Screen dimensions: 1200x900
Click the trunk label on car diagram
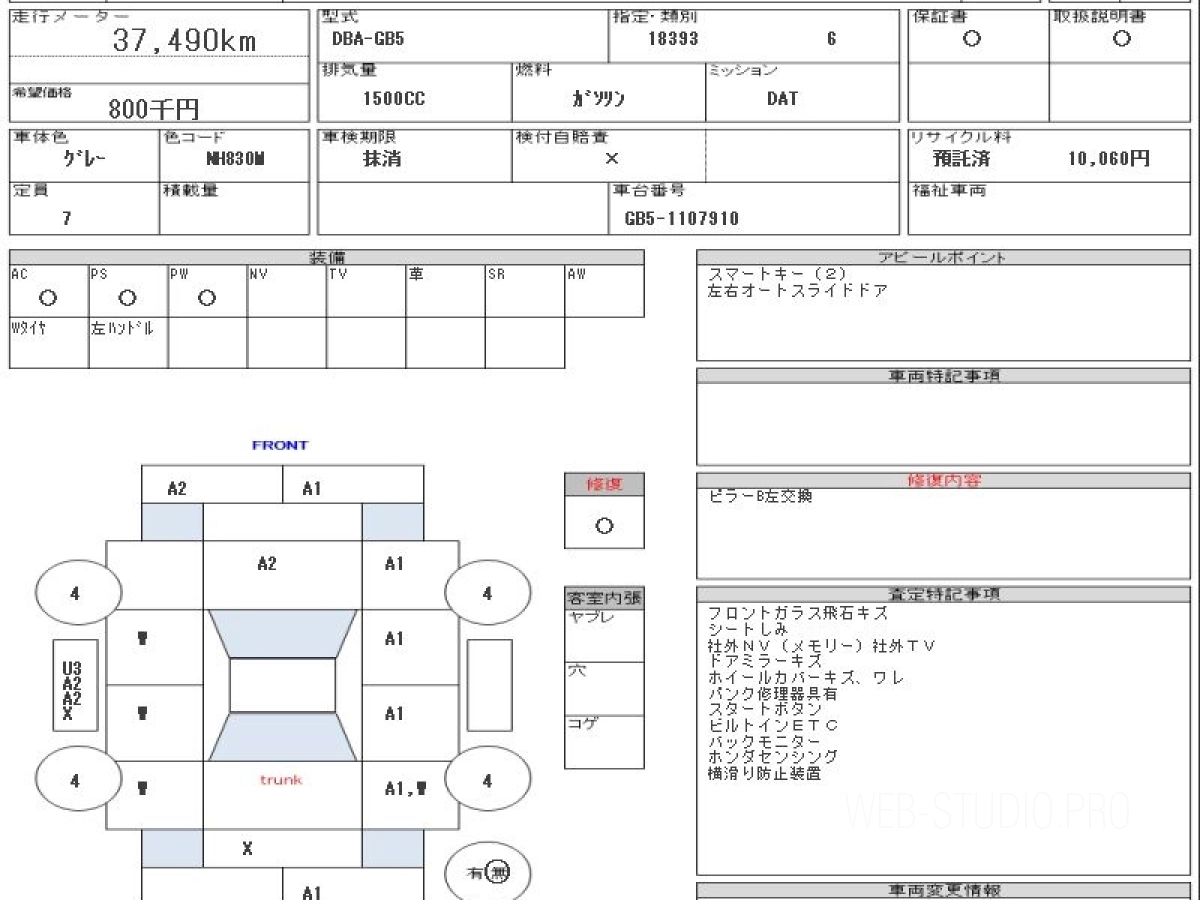coord(281,779)
